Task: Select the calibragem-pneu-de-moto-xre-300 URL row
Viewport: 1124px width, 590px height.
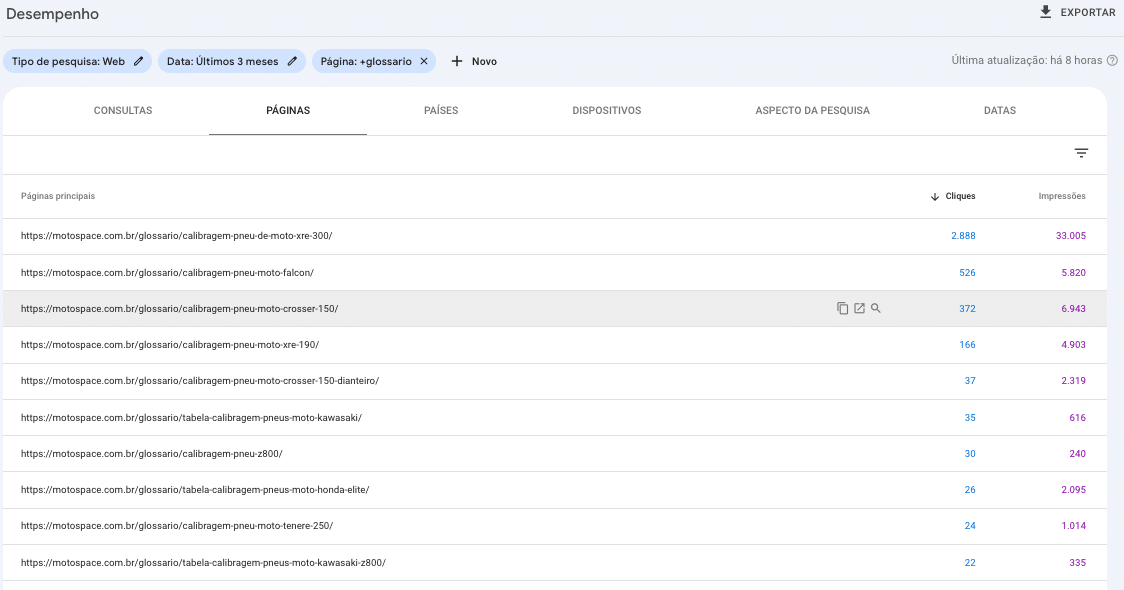Action: 555,236
